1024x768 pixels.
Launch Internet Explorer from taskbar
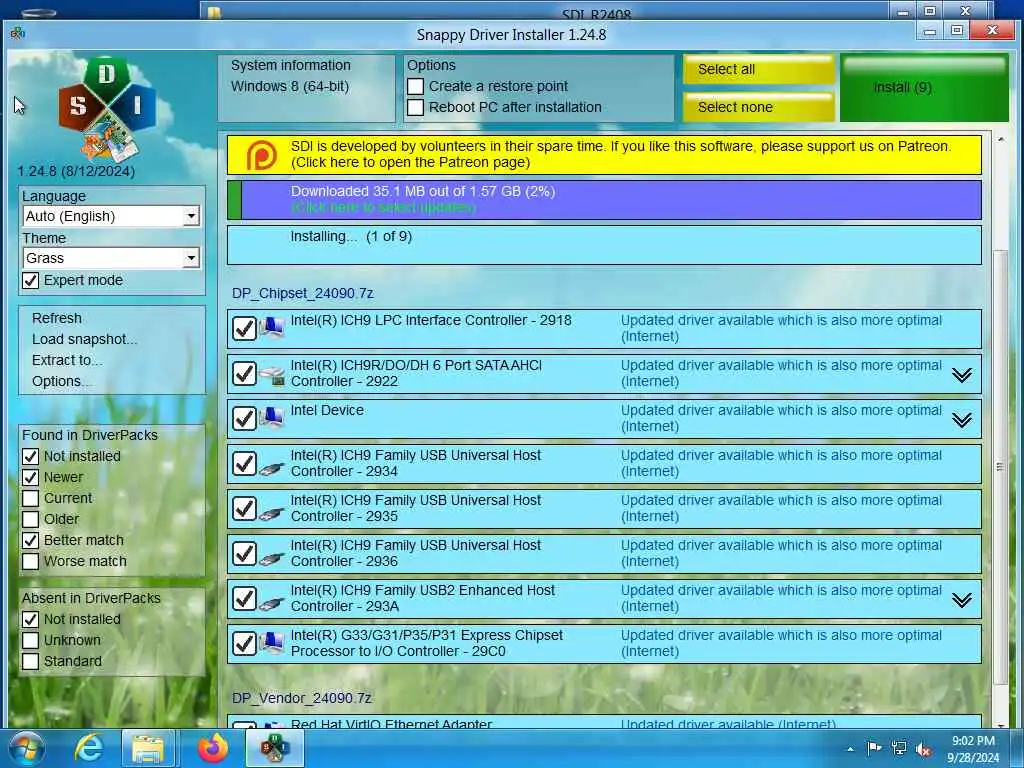pyautogui.click(x=89, y=748)
